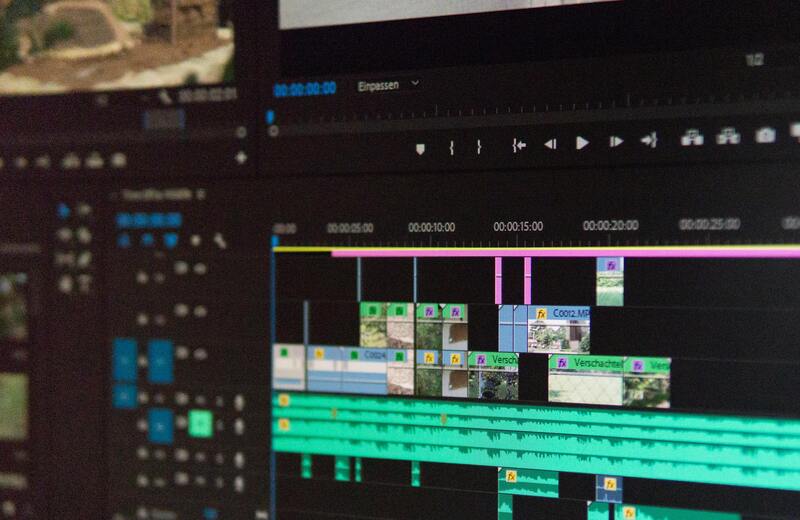
Task: Click the Mark Out bracket icon
Action: (479, 147)
